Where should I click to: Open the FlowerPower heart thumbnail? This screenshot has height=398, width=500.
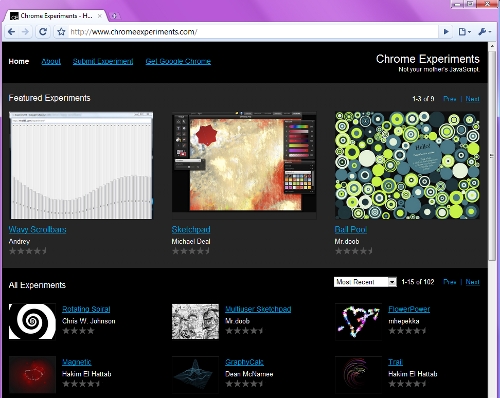click(x=358, y=321)
